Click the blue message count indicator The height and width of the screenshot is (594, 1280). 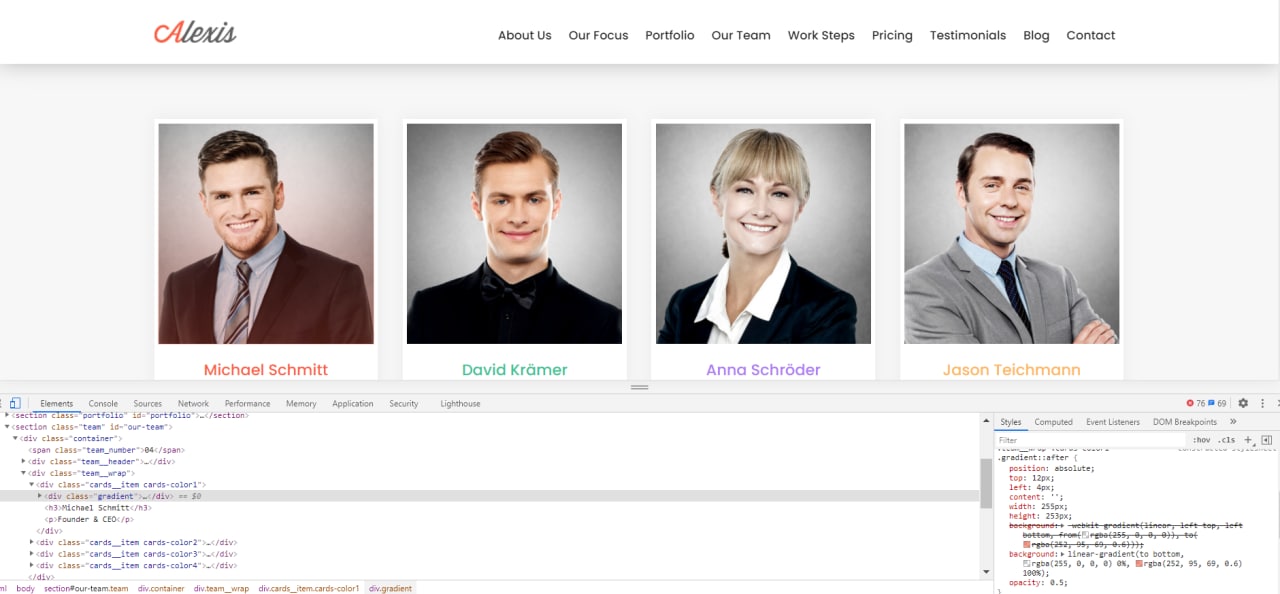1217,403
